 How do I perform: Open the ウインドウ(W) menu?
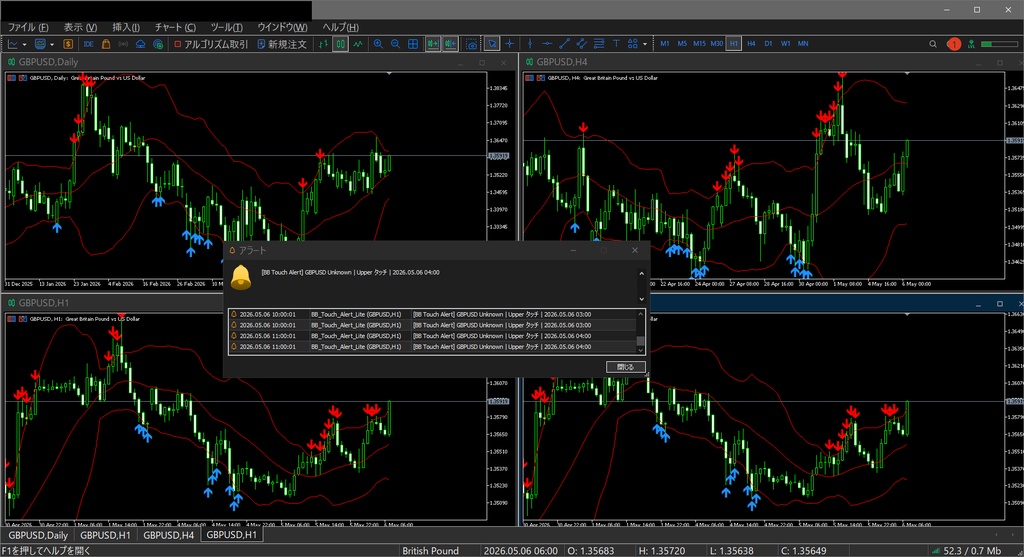282,27
